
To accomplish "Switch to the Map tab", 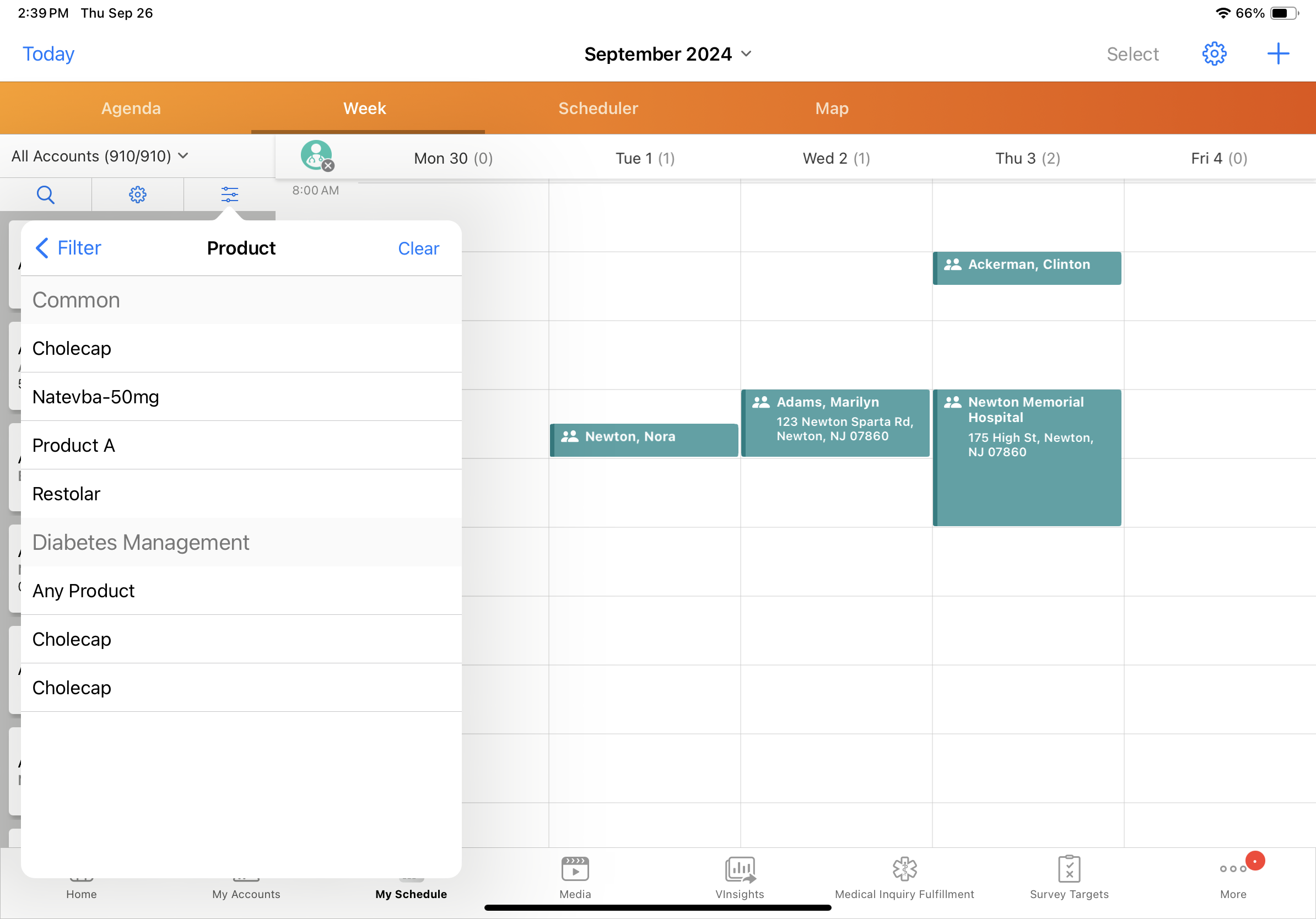I will (x=832, y=109).
